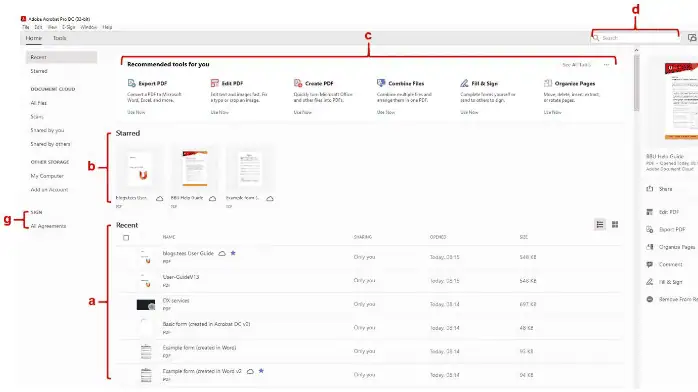Click the cloud icon beside Example form Word v2 row
Image resolution: width=698 pixels, height=392 pixels.
click(x=250, y=372)
